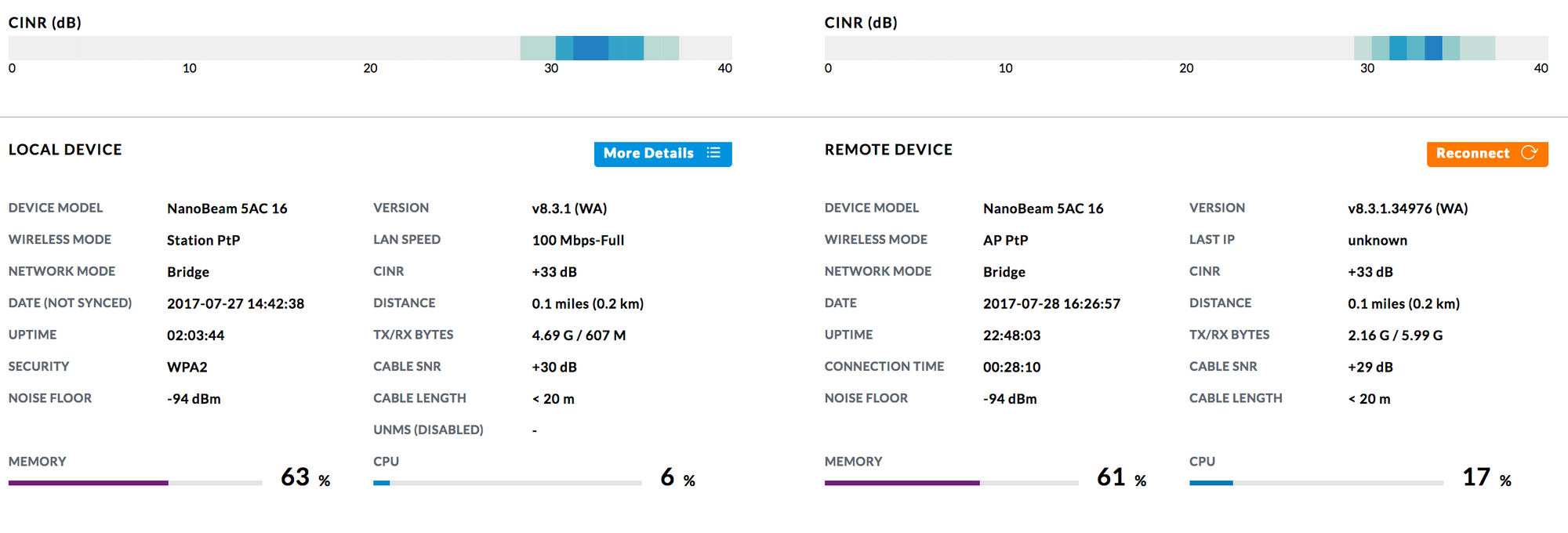The width and height of the screenshot is (1568, 533).
Task: Select the remote version v8.3.1.34976 (WA)
Action: pos(1407,208)
